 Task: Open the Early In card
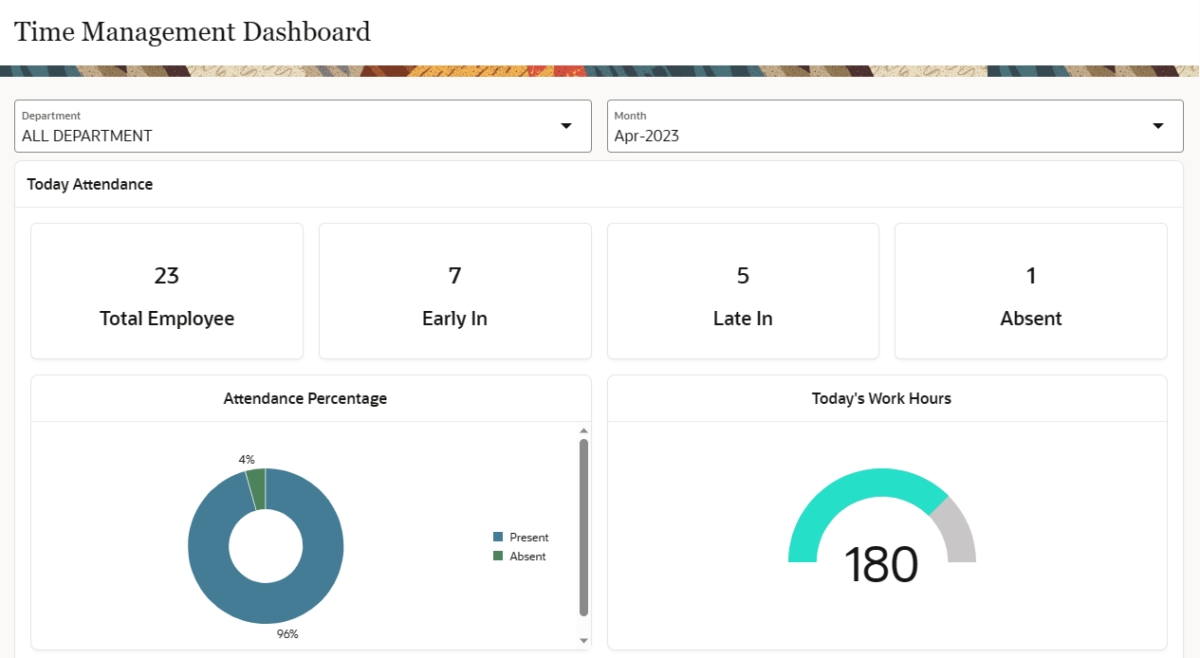455,291
